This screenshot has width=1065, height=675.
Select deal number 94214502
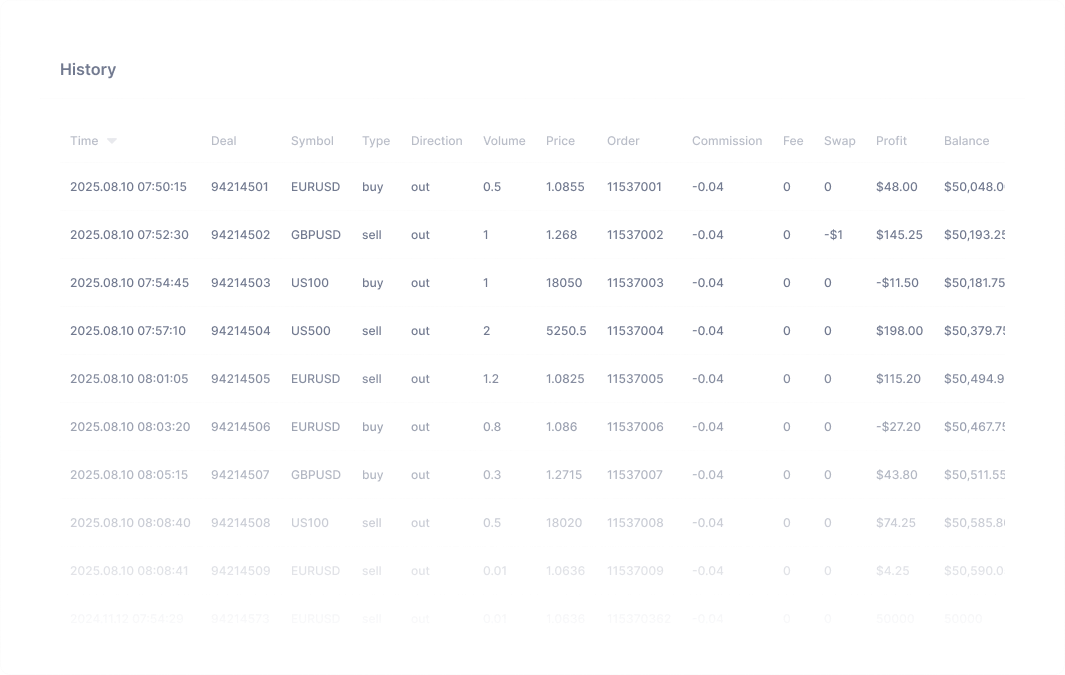tap(240, 235)
